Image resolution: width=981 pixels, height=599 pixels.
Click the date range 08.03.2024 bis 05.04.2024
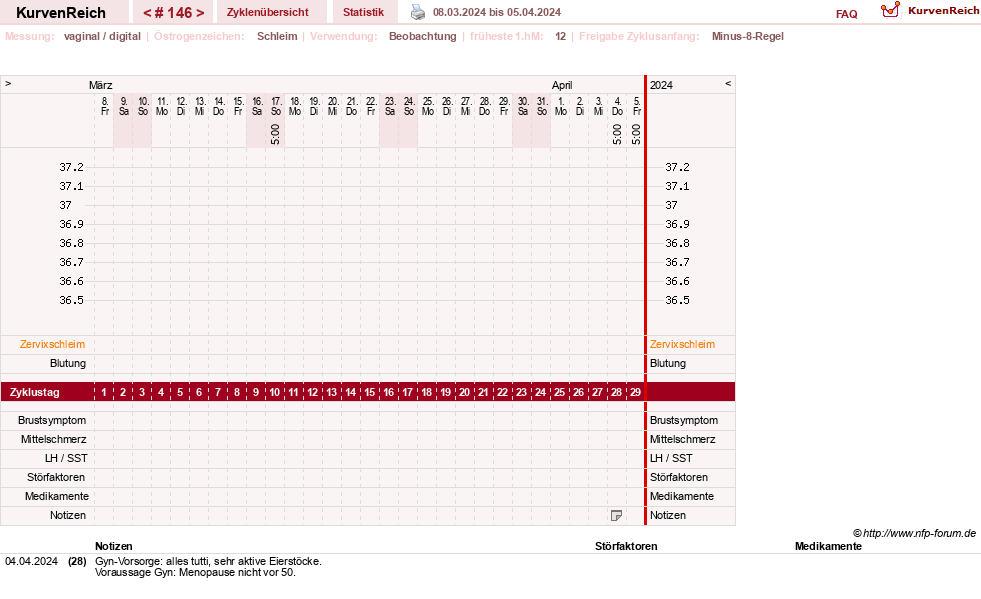(497, 12)
